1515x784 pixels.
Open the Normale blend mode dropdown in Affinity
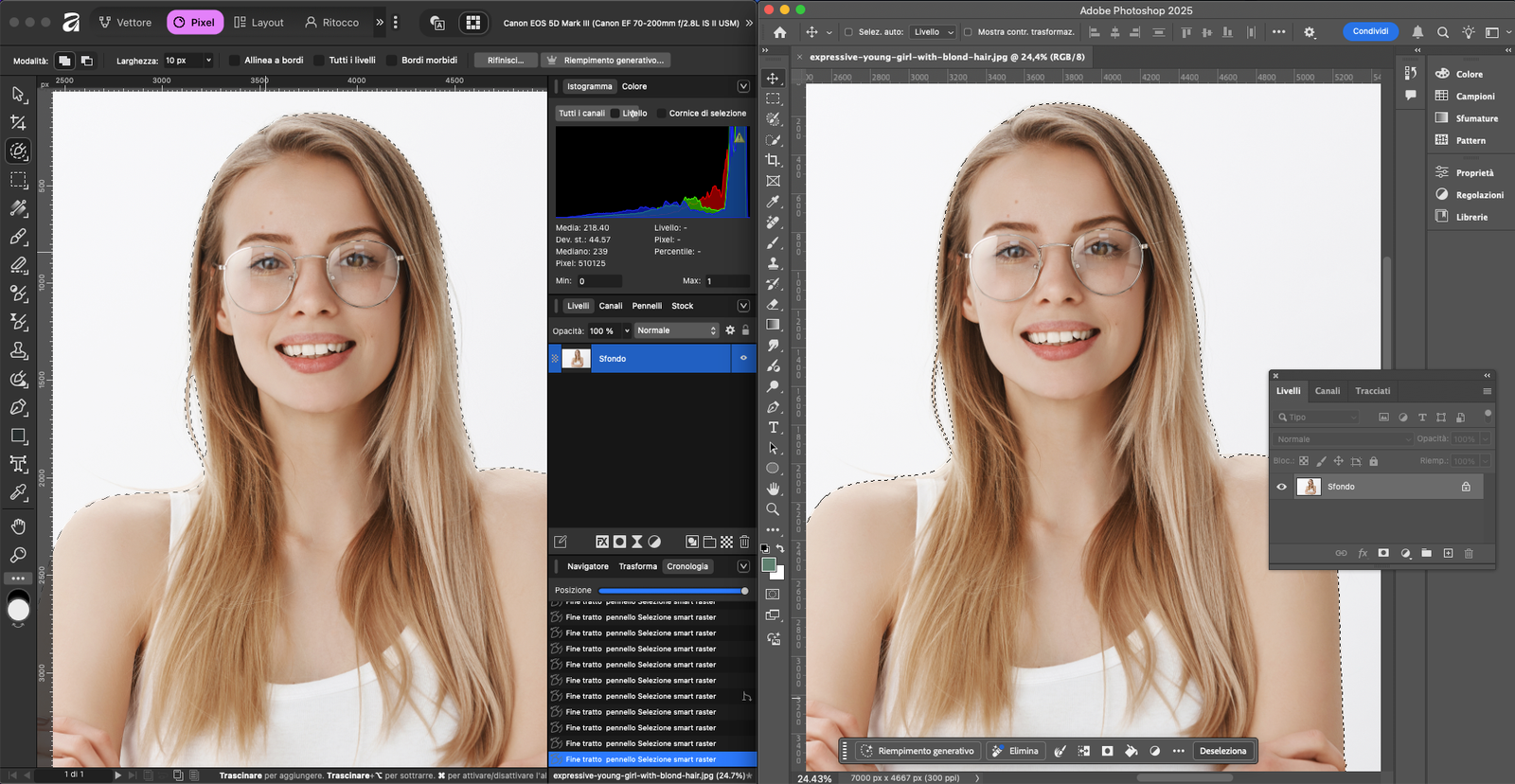676,330
